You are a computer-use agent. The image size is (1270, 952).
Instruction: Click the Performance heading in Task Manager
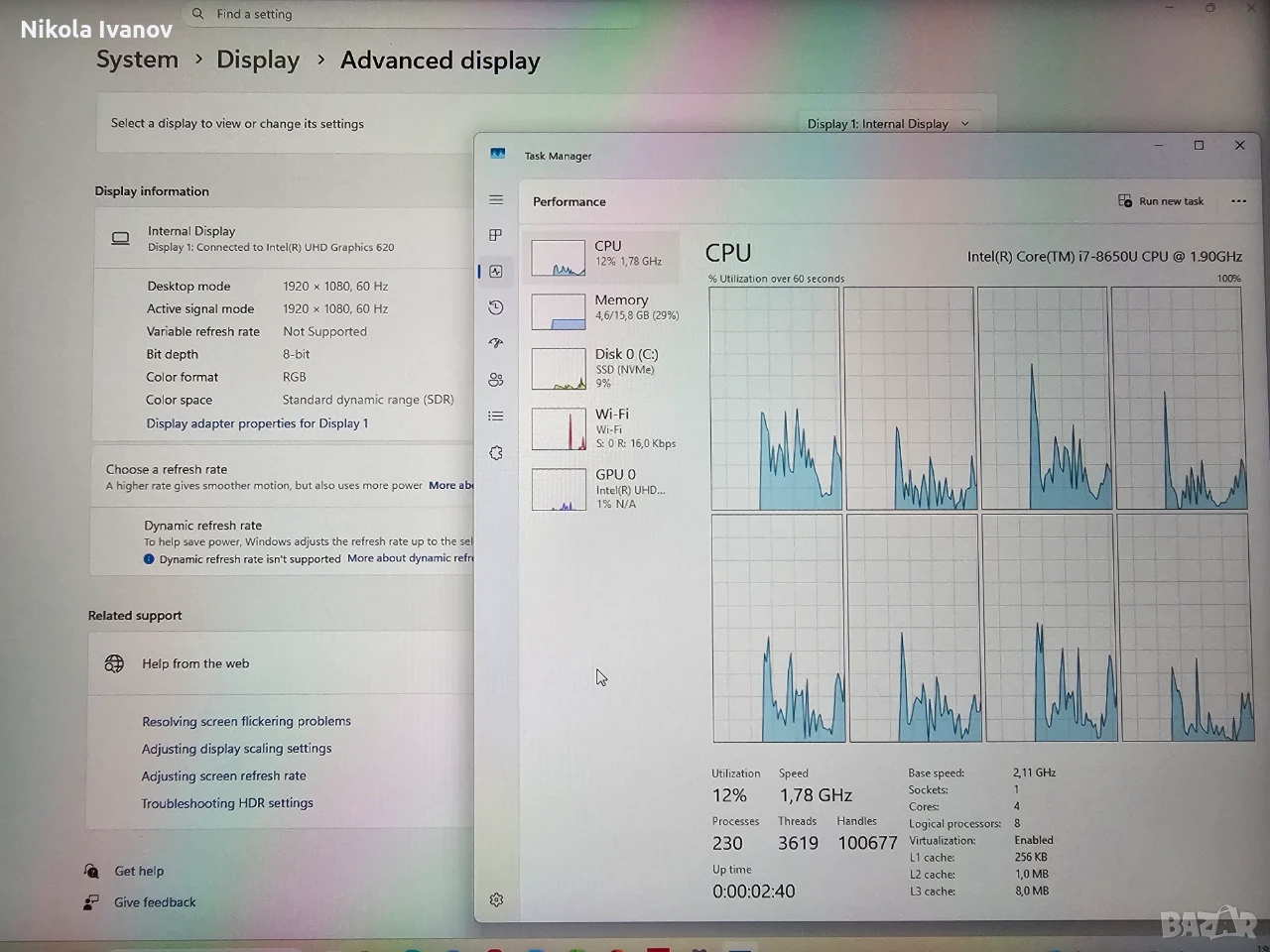[570, 201]
